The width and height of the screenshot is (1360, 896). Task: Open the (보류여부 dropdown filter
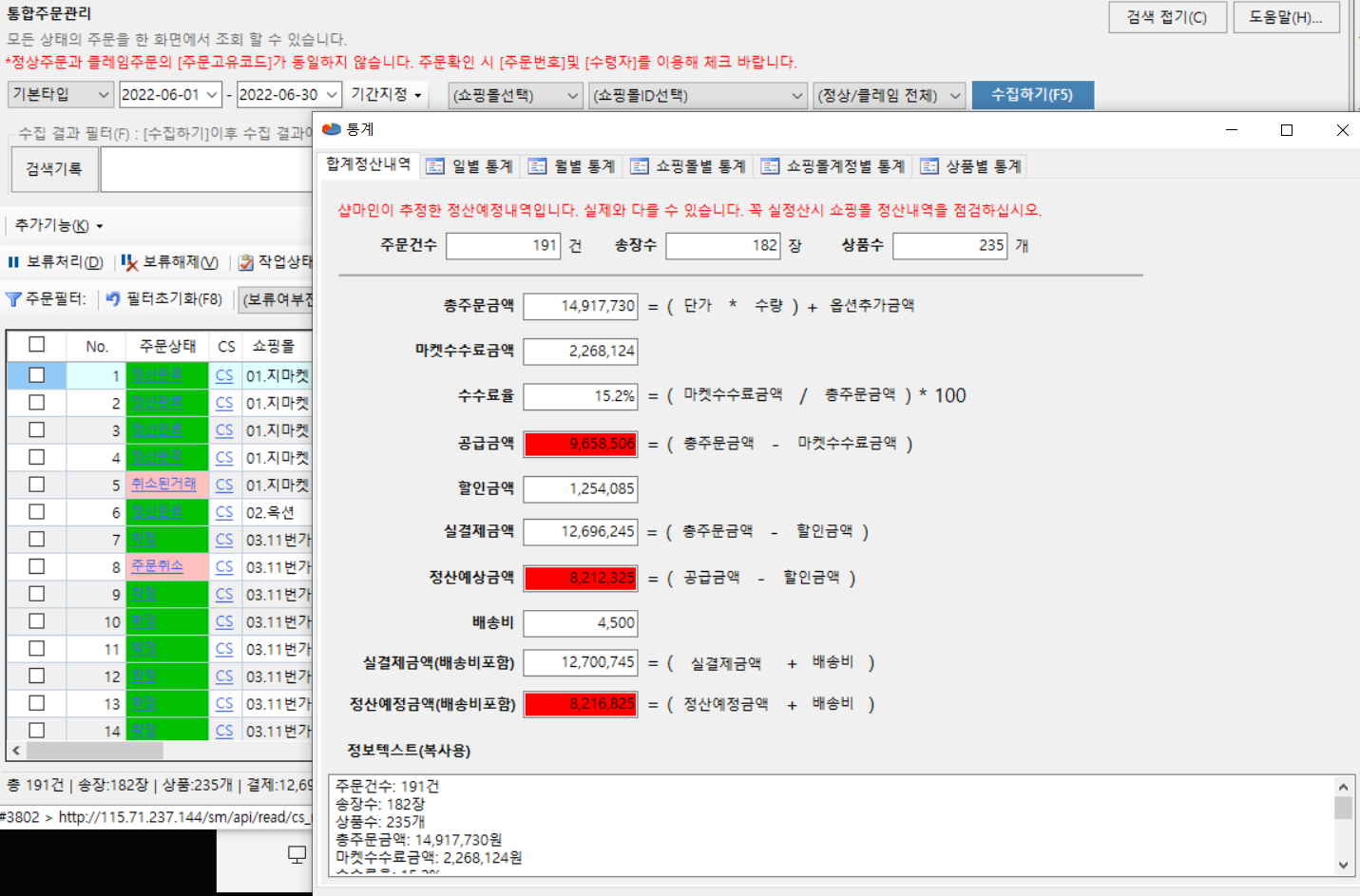276,299
